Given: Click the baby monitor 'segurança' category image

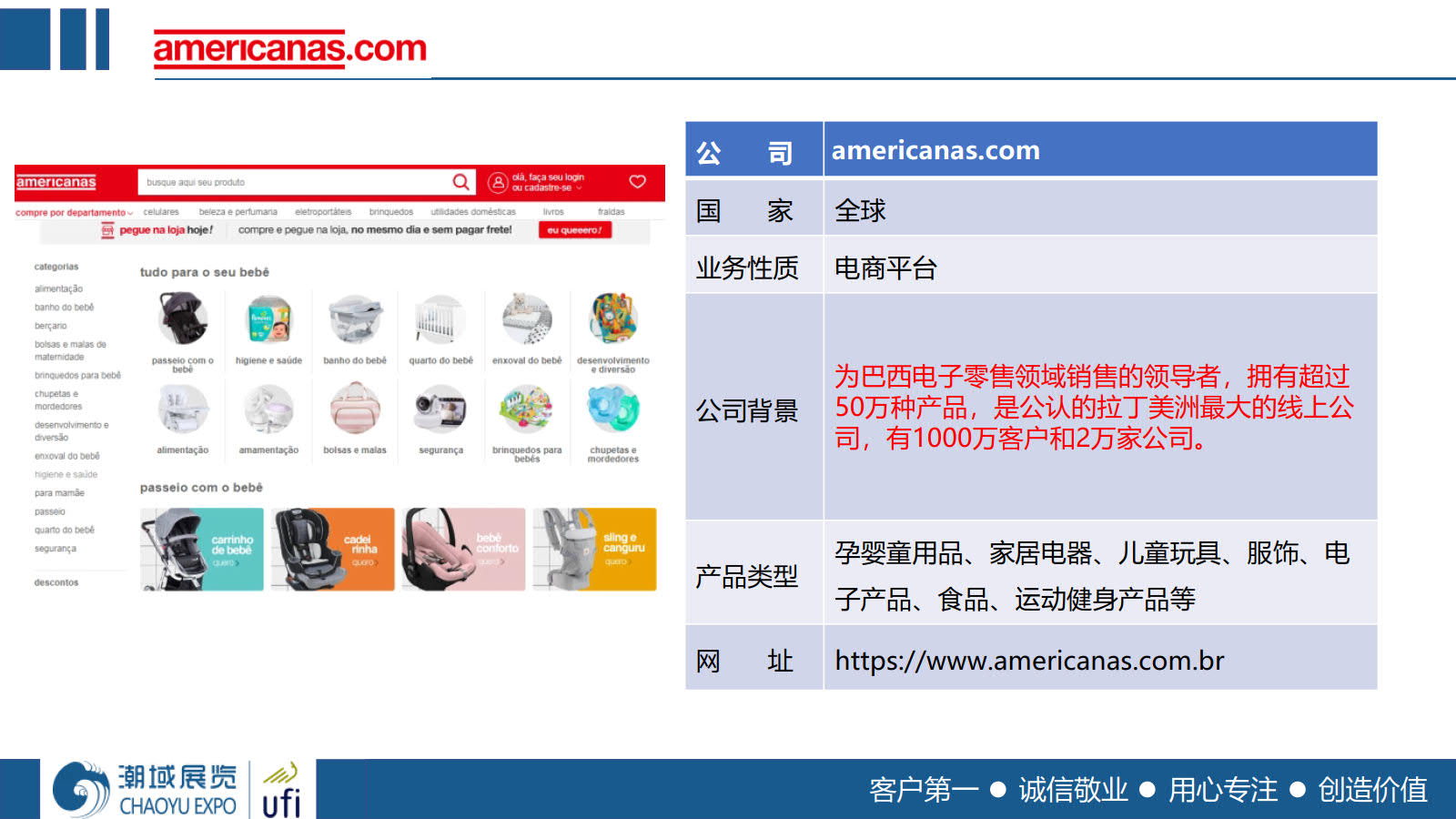Looking at the screenshot, I should 440,409.
